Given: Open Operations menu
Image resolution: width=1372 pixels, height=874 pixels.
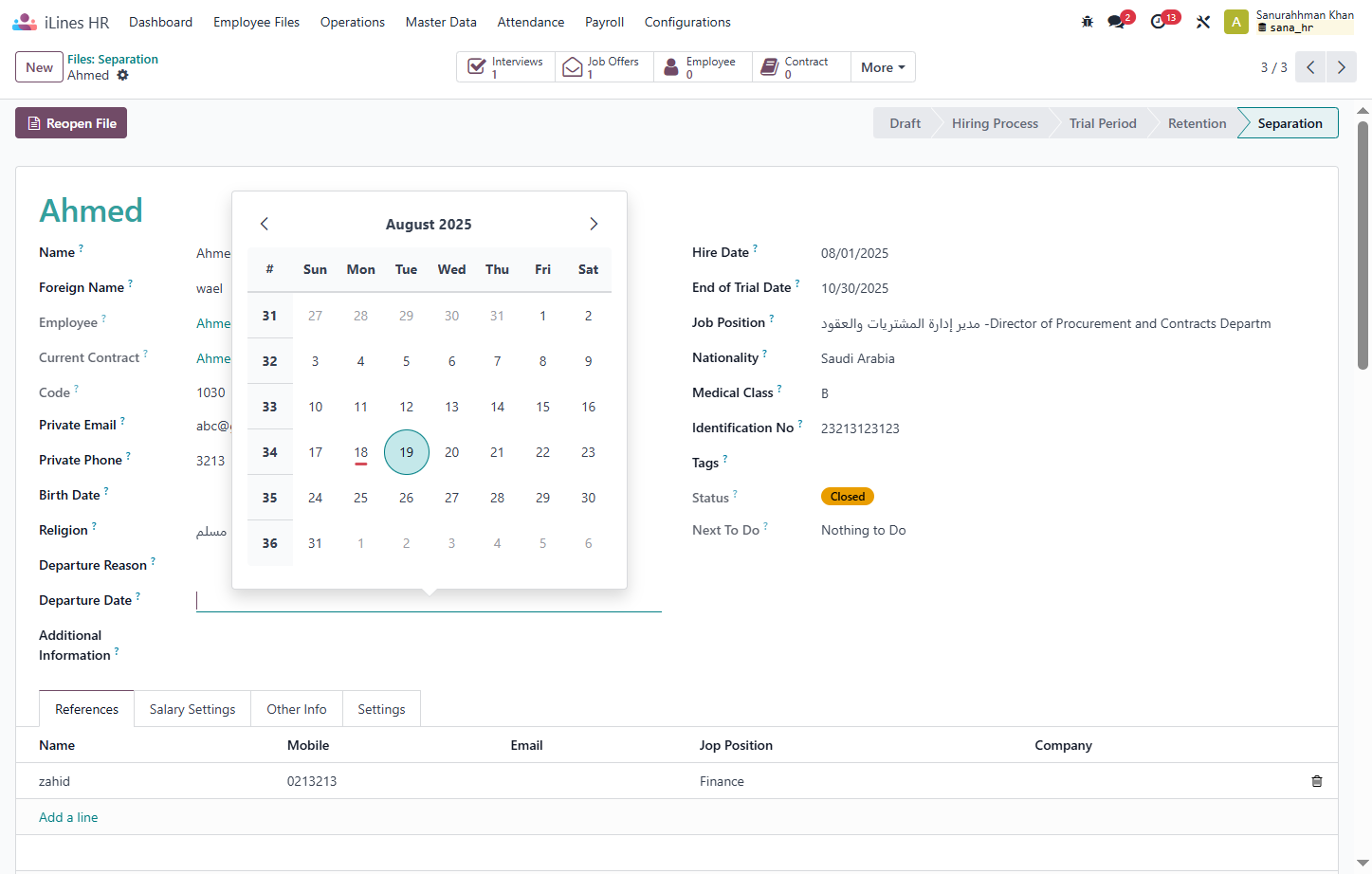Looking at the screenshot, I should pos(353,22).
